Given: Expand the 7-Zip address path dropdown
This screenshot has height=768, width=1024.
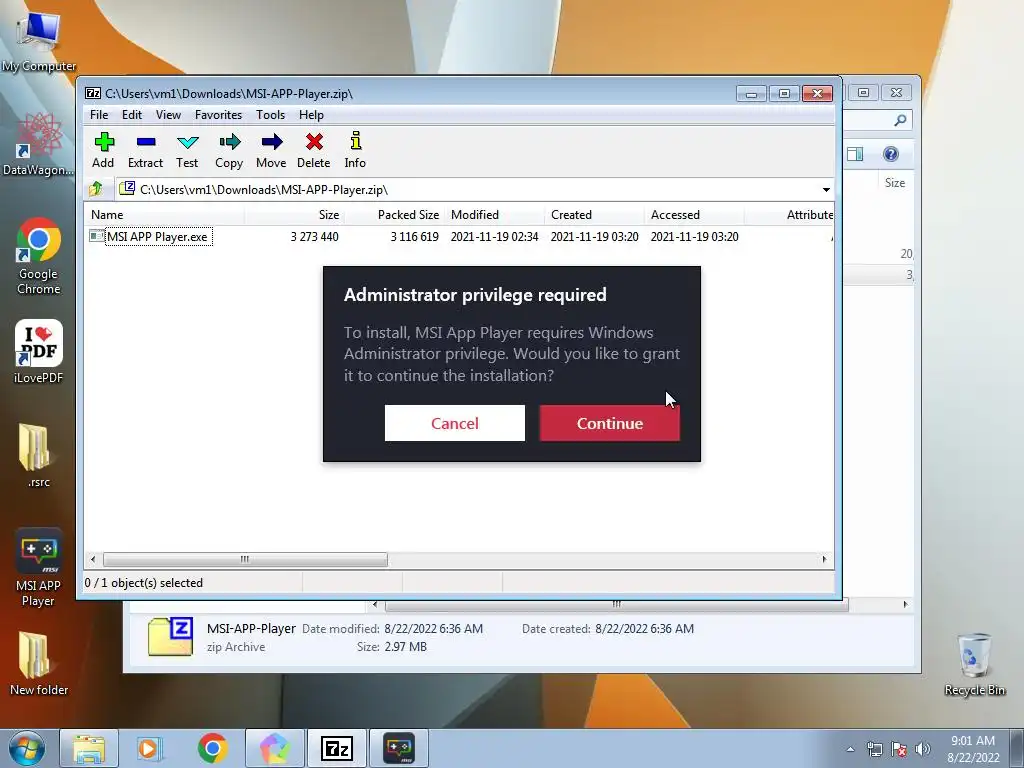Looking at the screenshot, I should 826,190.
